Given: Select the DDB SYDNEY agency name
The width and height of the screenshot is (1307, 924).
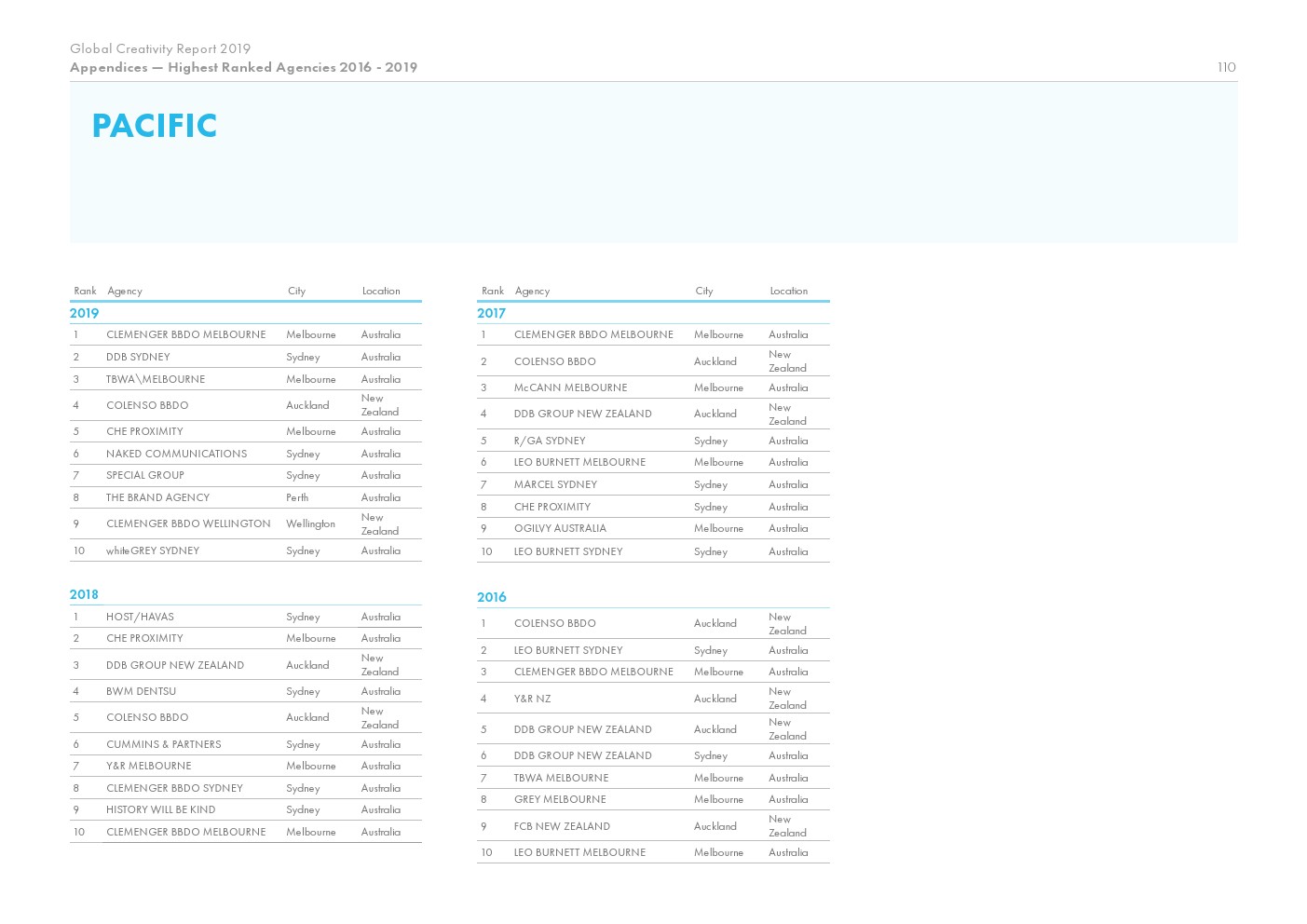Looking at the screenshot, I should tap(138, 357).
